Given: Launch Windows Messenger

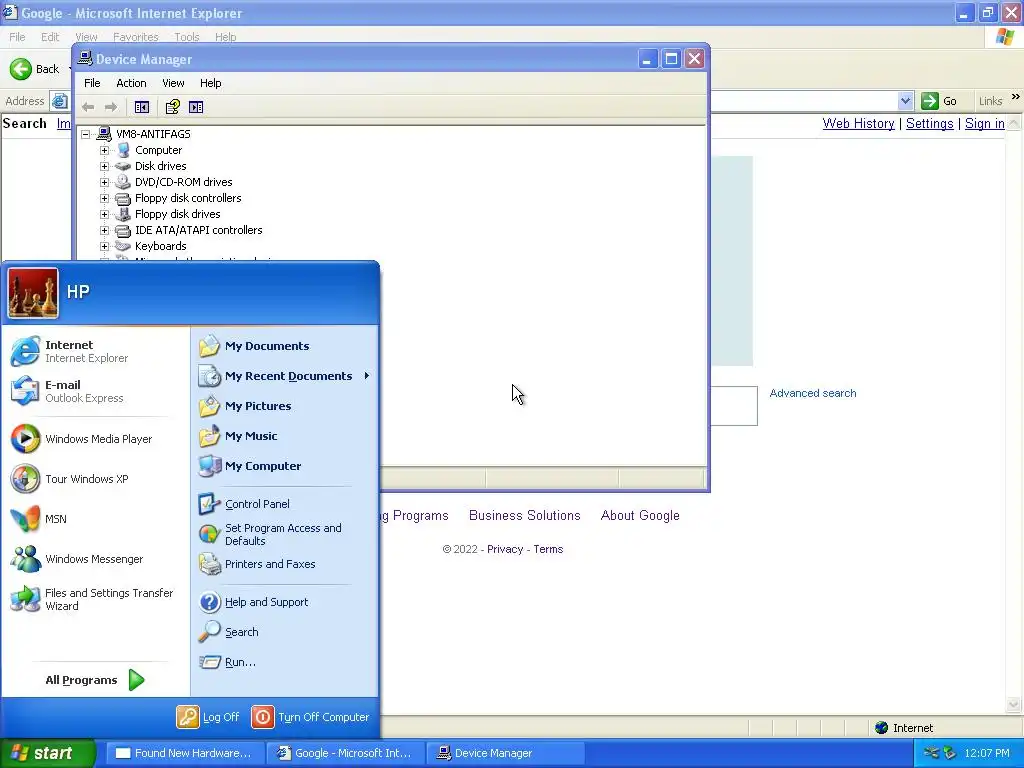Looking at the screenshot, I should click(77, 559).
